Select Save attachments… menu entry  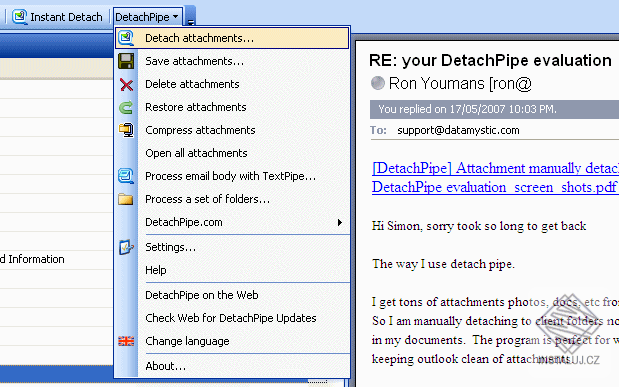(232, 61)
